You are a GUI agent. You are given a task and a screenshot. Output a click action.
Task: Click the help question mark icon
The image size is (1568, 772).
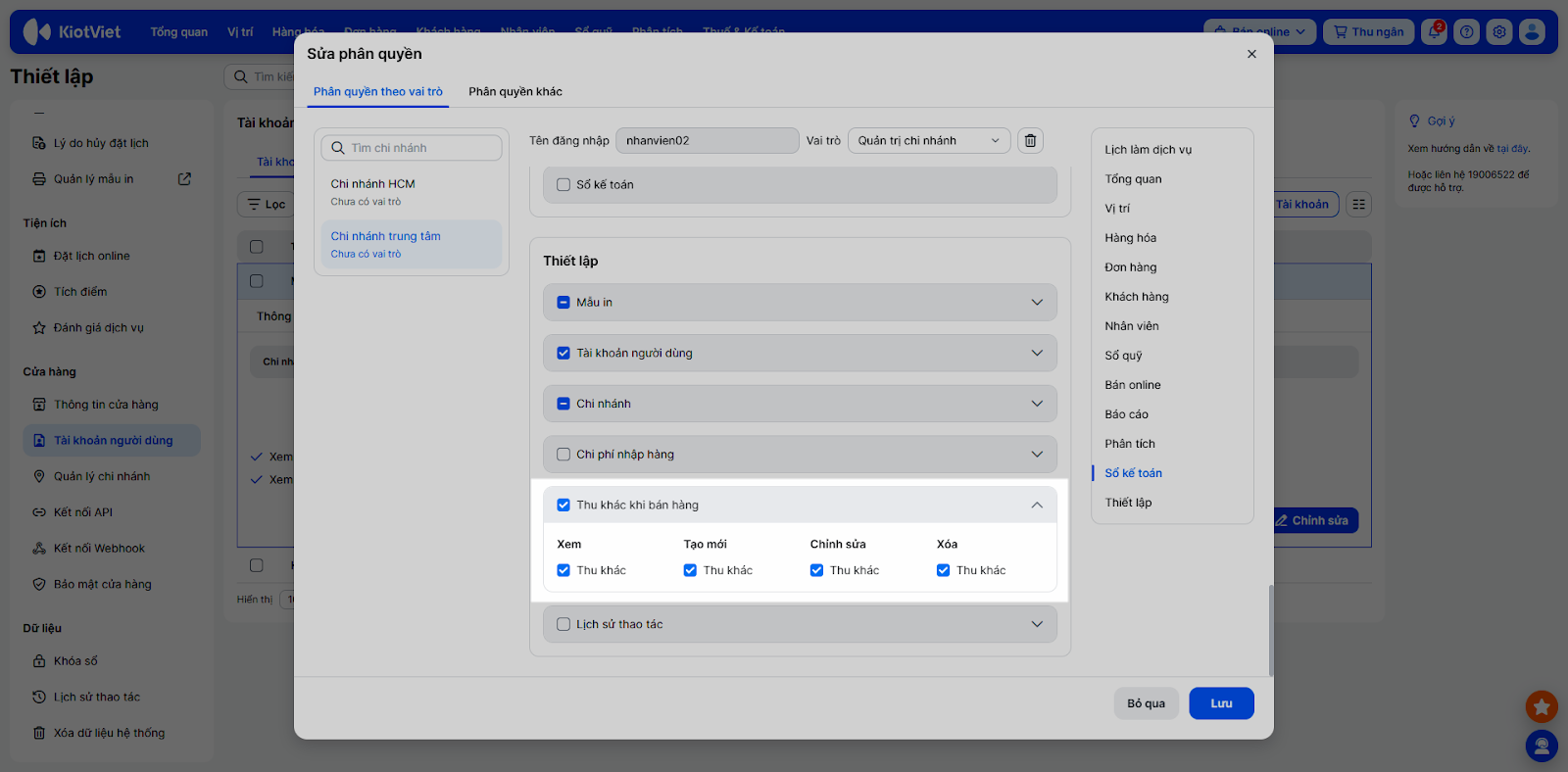pyautogui.click(x=1466, y=32)
